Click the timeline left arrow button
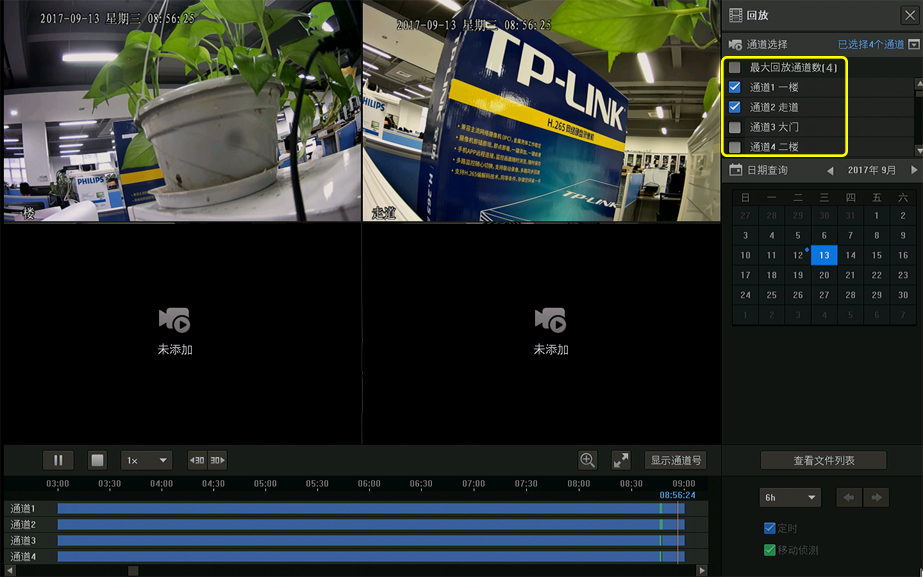 [849, 497]
